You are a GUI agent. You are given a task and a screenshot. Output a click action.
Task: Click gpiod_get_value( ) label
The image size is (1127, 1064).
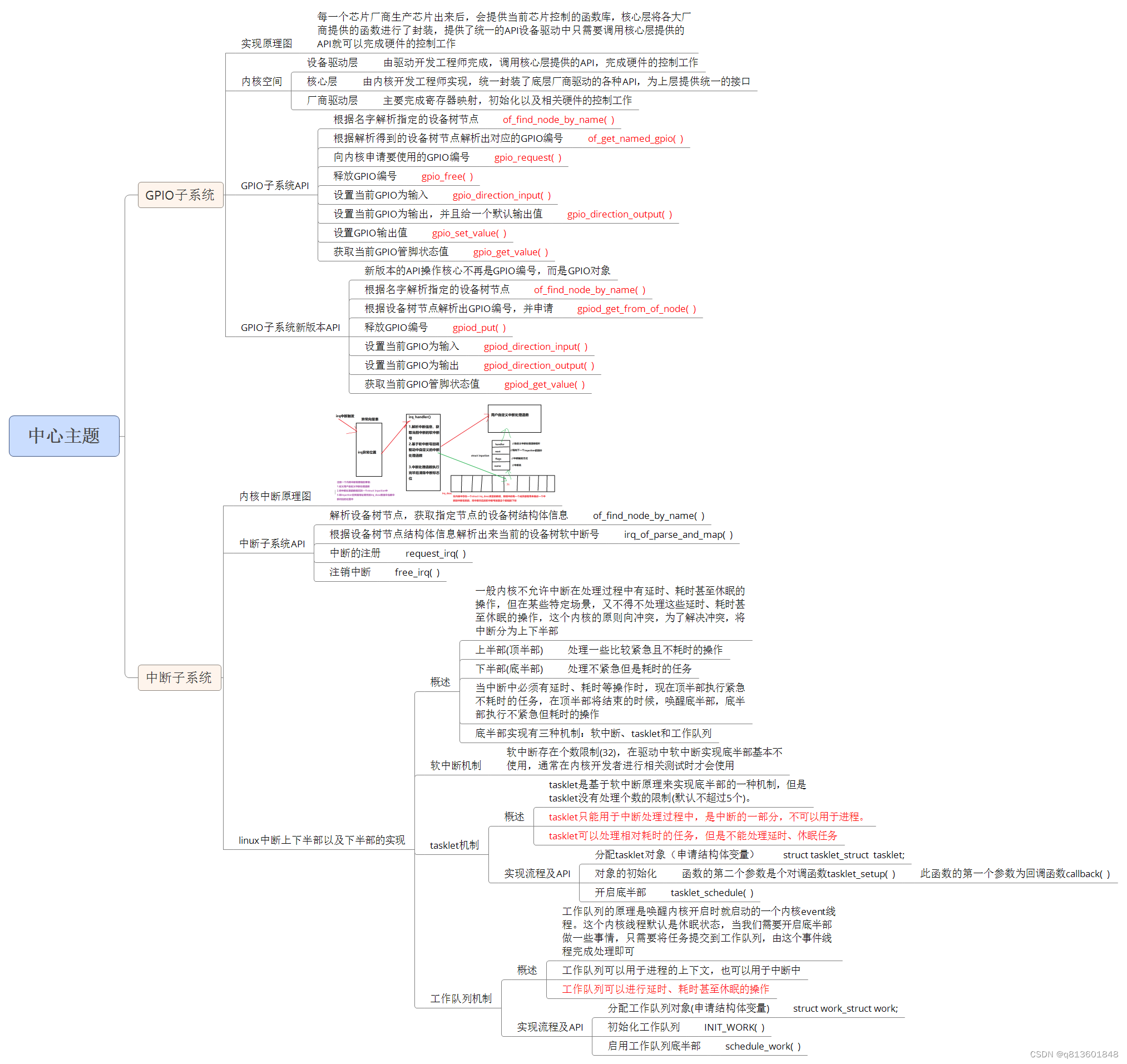point(545,384)
